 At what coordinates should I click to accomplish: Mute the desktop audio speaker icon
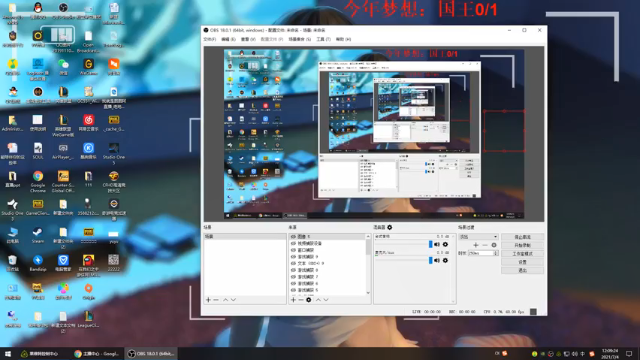coord(437,244)
